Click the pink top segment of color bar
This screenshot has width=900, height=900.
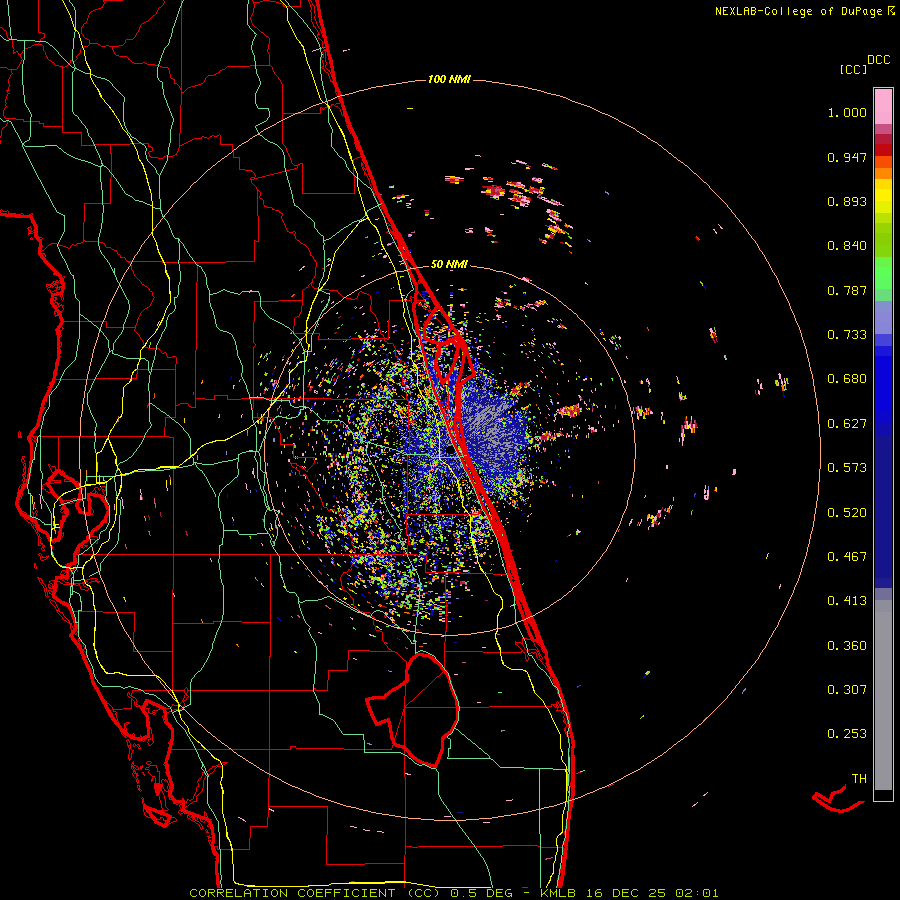(883, 106)
